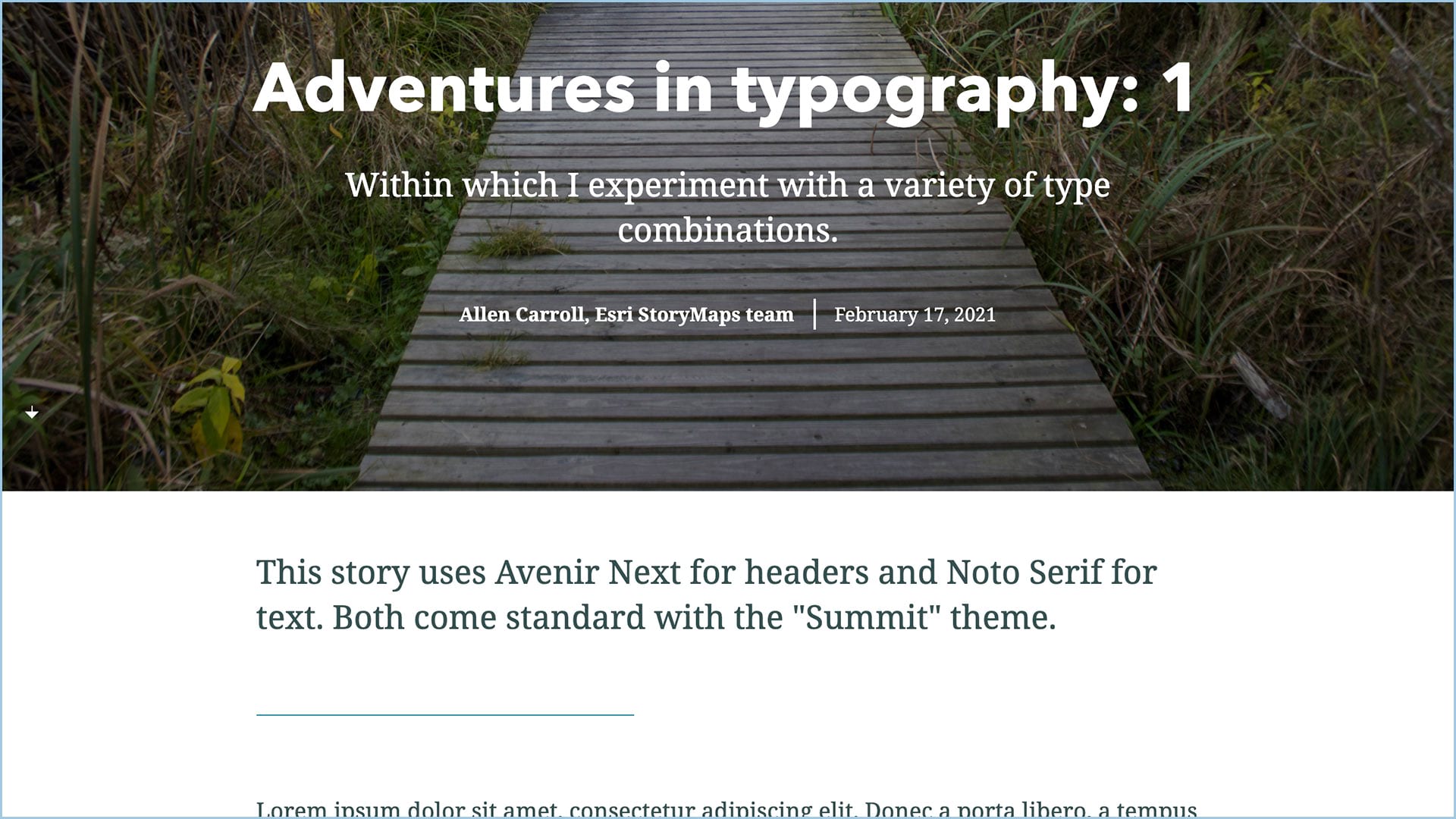Click the yellow-green leafy plant in the photo
This screenshot has height=819, width=1456.
pos(216,402)
